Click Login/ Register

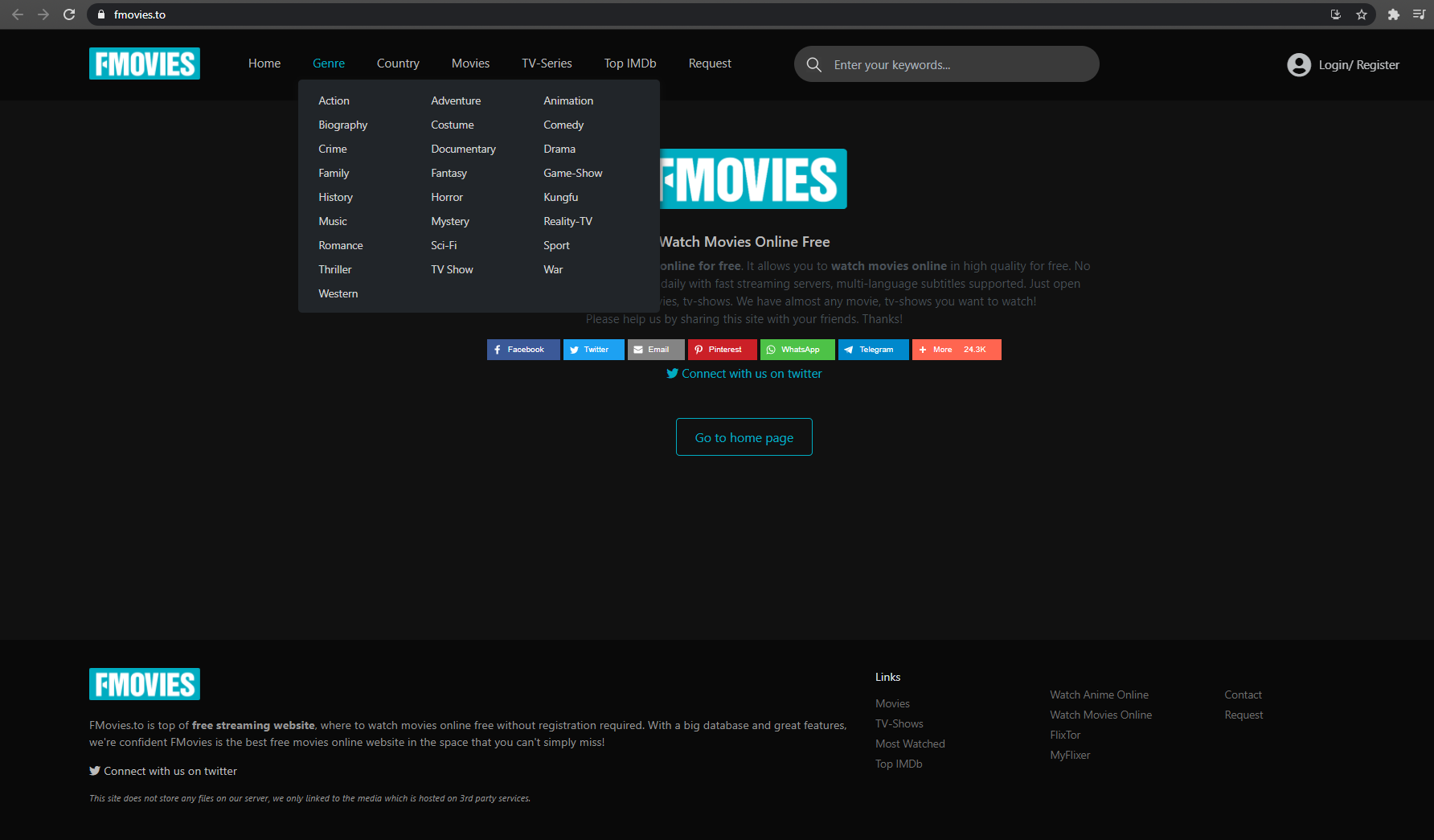1358,65
